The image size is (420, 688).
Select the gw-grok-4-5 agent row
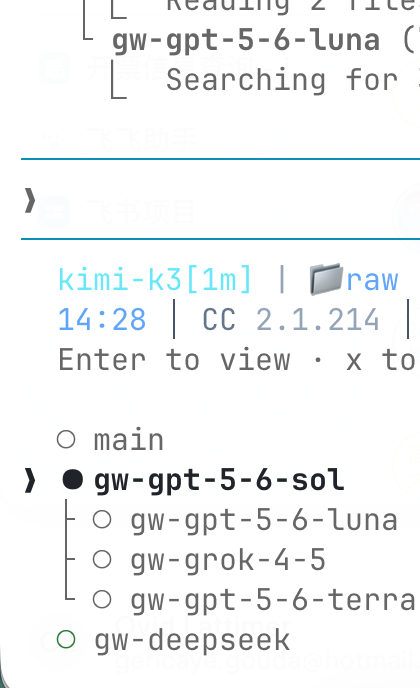209,560
